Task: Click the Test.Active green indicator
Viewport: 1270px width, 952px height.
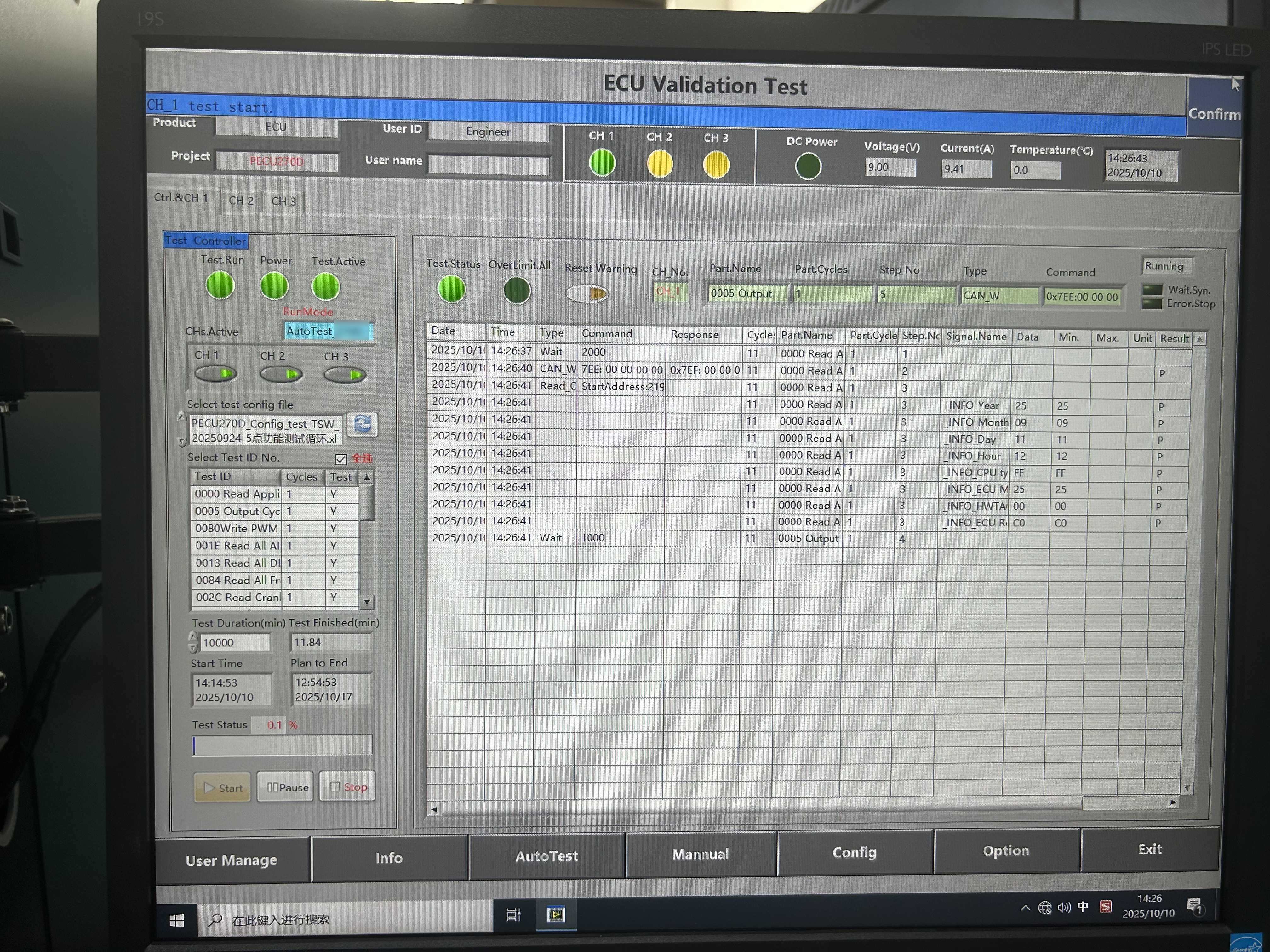Action: pyautogui.click(x=326, y=286)
